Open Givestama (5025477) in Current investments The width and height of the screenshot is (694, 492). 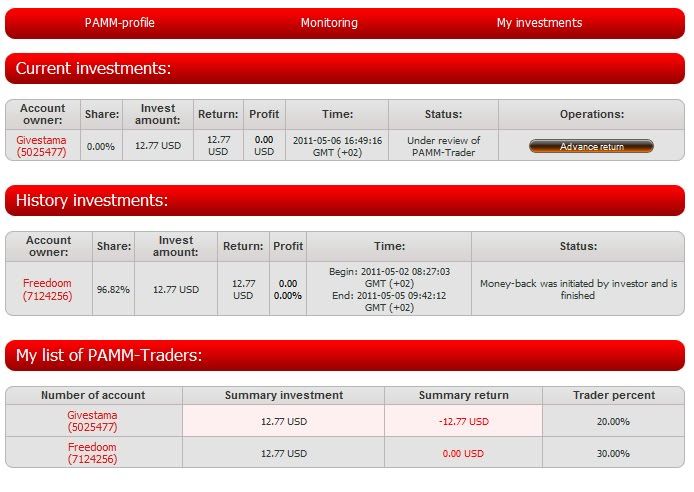pos(41,146)
